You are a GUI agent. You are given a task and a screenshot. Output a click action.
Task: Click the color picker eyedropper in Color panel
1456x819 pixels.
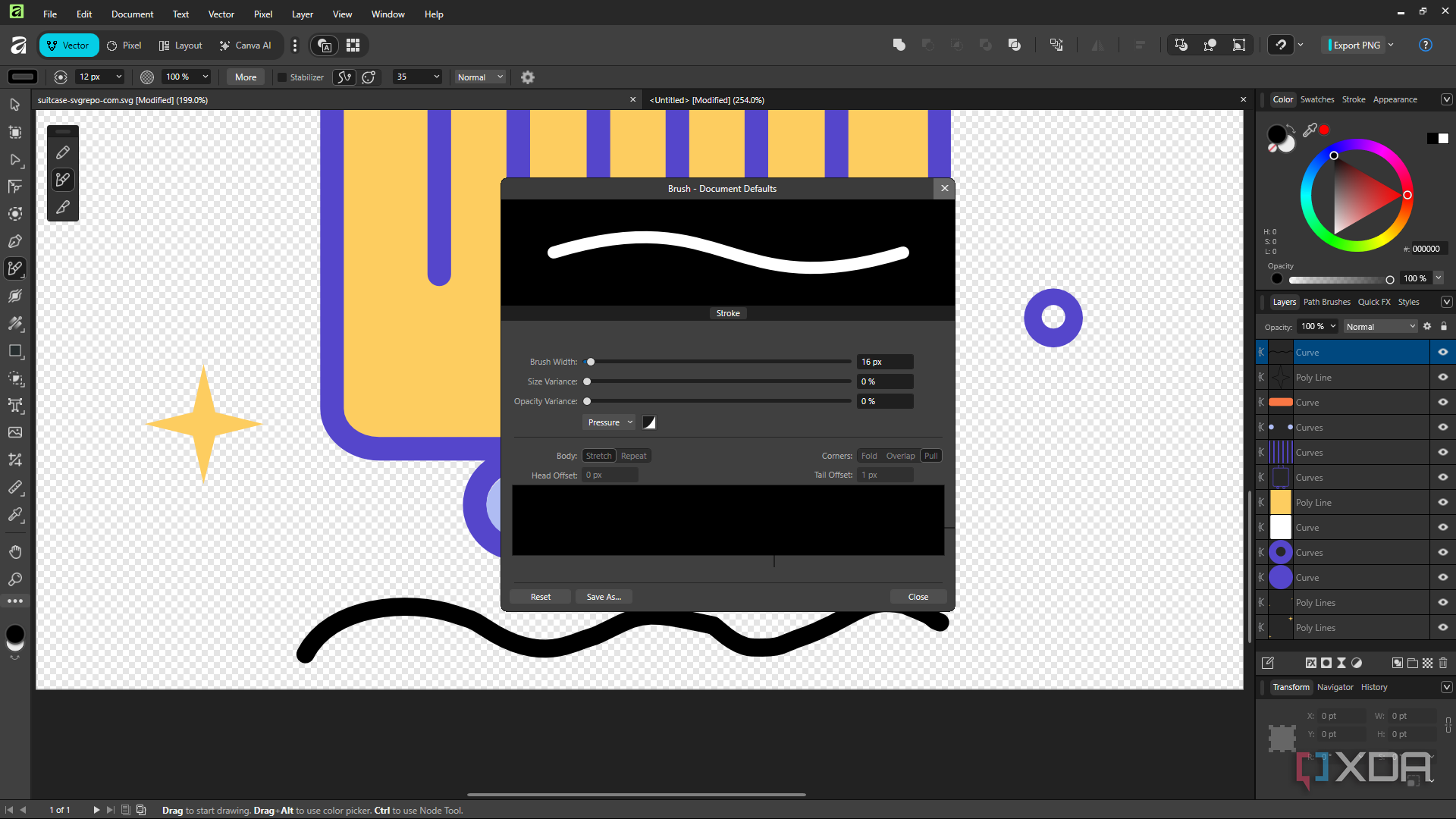click(x=1310, y=130)
